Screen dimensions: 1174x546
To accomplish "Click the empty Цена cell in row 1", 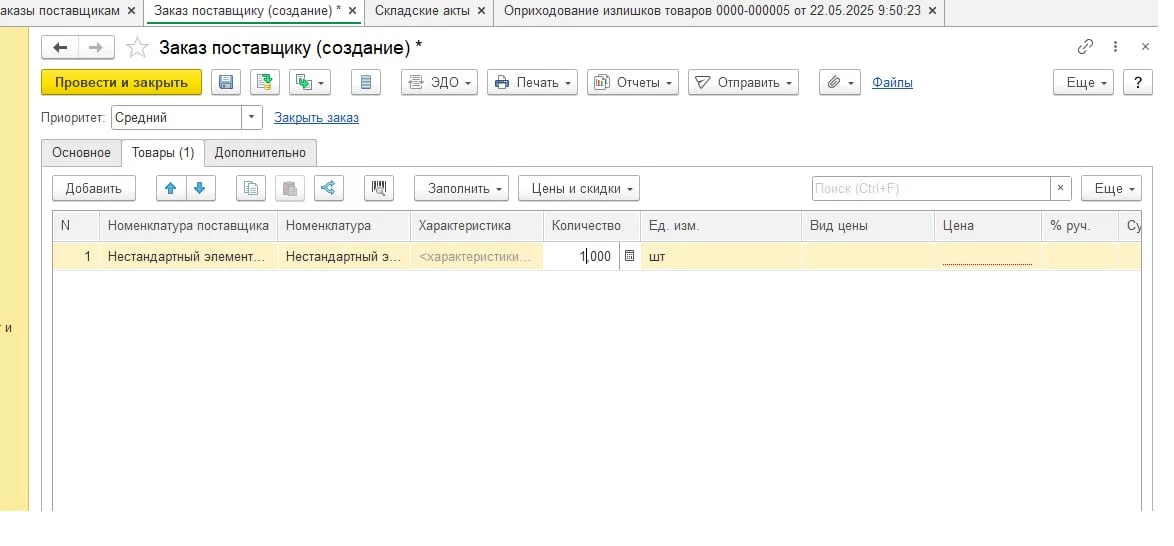I will click(988, 256).
